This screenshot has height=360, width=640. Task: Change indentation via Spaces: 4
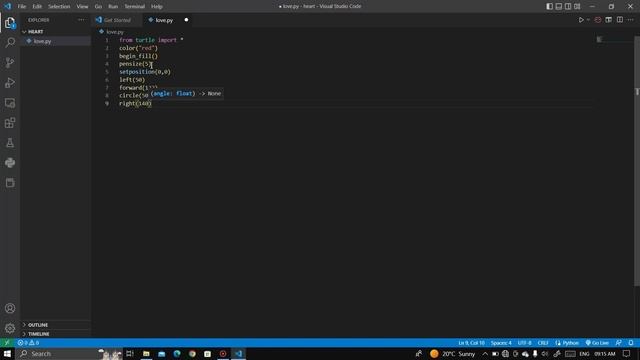point(501,343)
